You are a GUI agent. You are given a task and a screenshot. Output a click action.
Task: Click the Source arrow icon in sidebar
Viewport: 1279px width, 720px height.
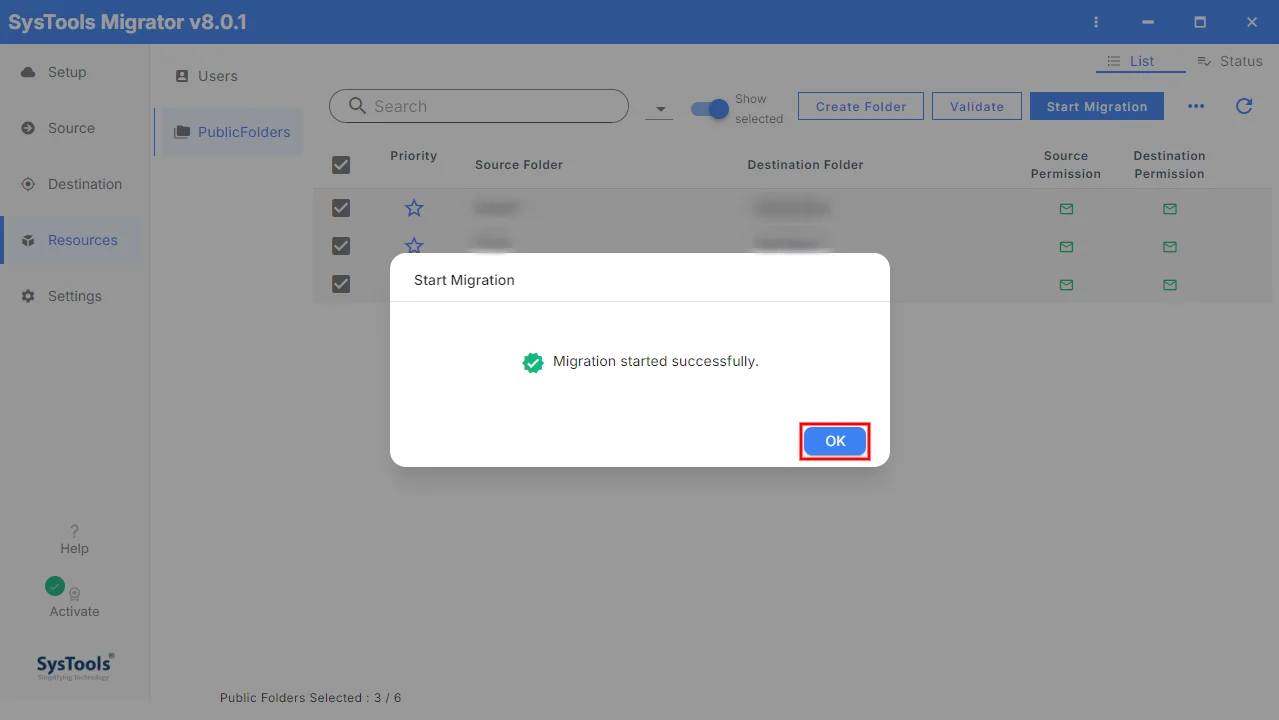pyautogui.click(x=28, y=128)
